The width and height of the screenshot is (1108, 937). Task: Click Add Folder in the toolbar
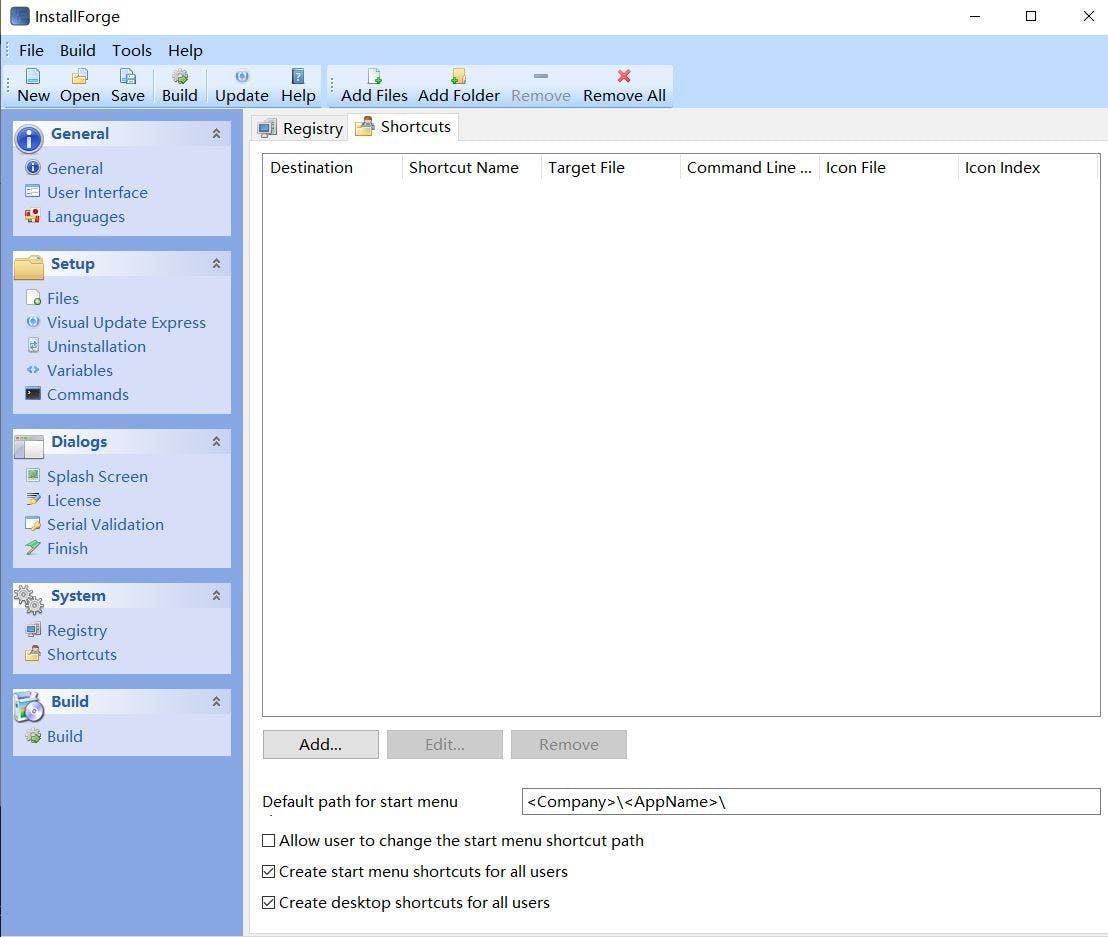click(458, 85)
